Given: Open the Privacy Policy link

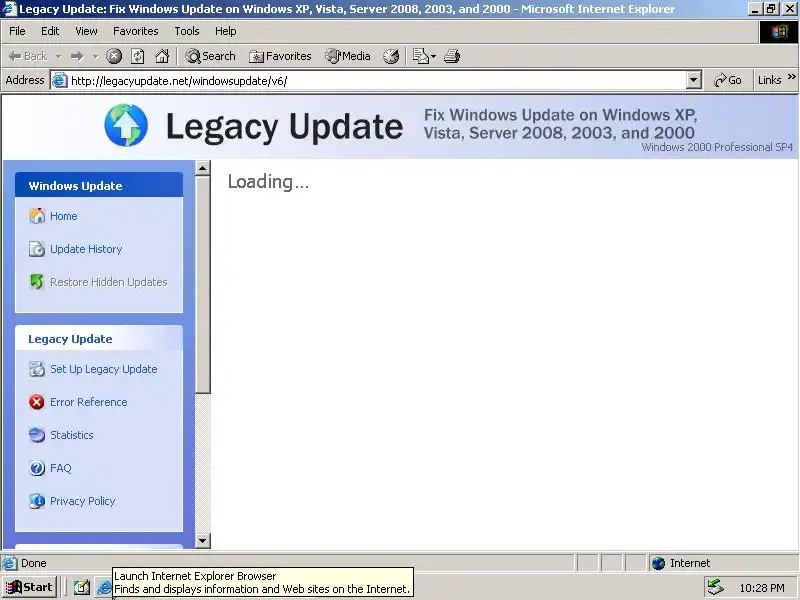Looking at the screenshot, I should [x=83, y=501].
